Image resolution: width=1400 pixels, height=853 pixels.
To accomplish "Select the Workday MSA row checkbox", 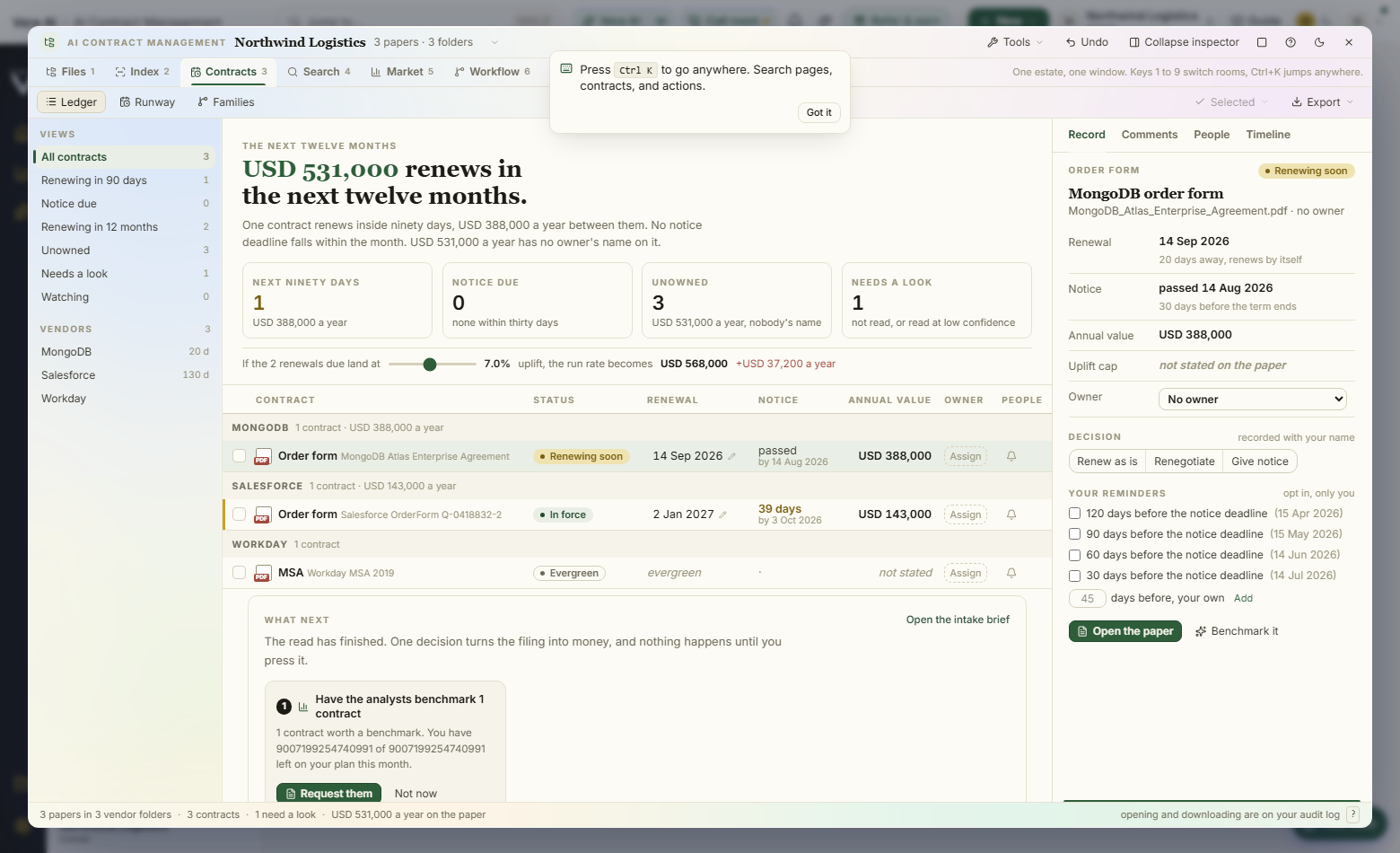I will [239, 573].
